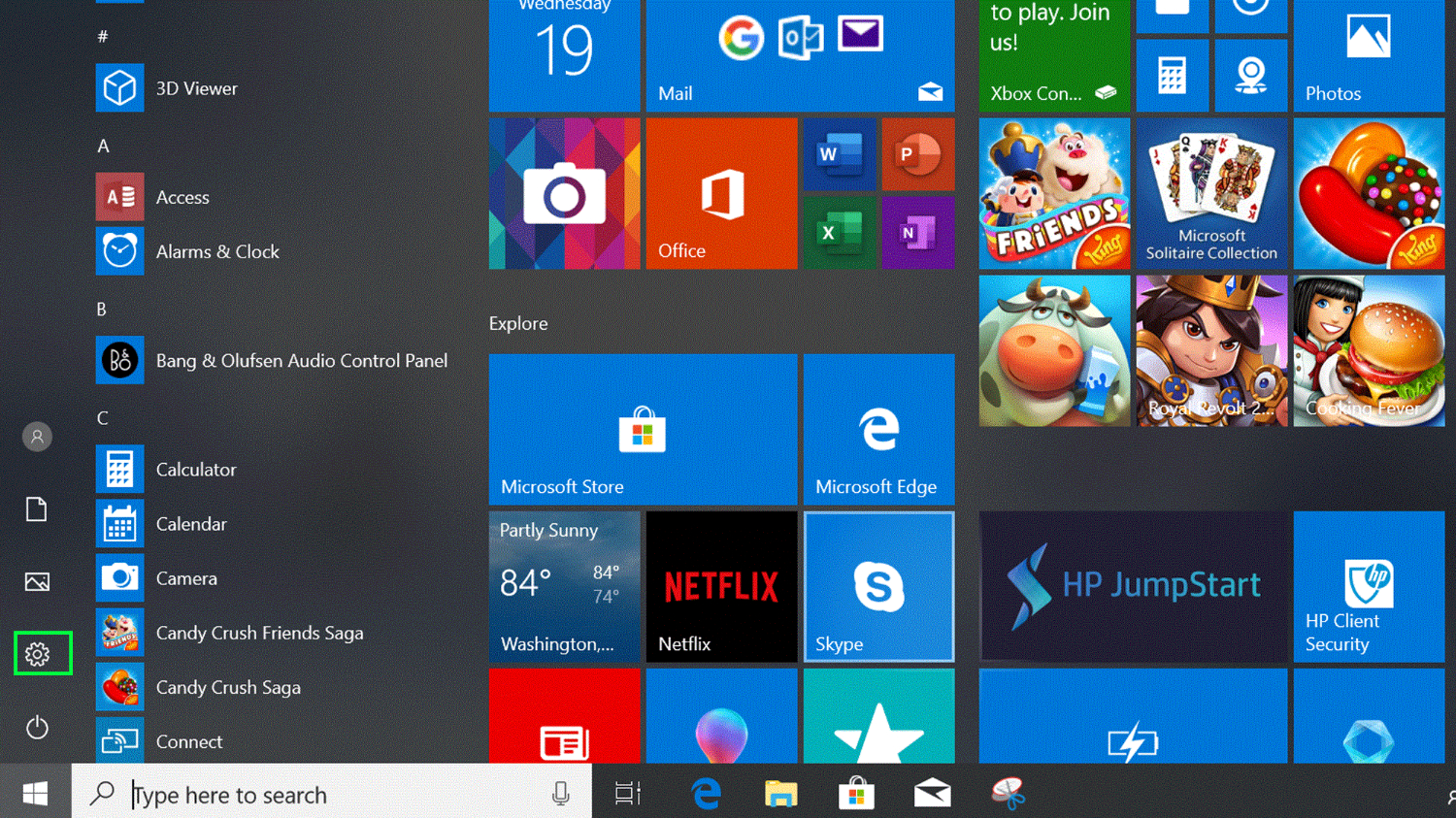The image size is (1456, 818).
Task: Launch Word from the small tile
Action: [840, 154]
